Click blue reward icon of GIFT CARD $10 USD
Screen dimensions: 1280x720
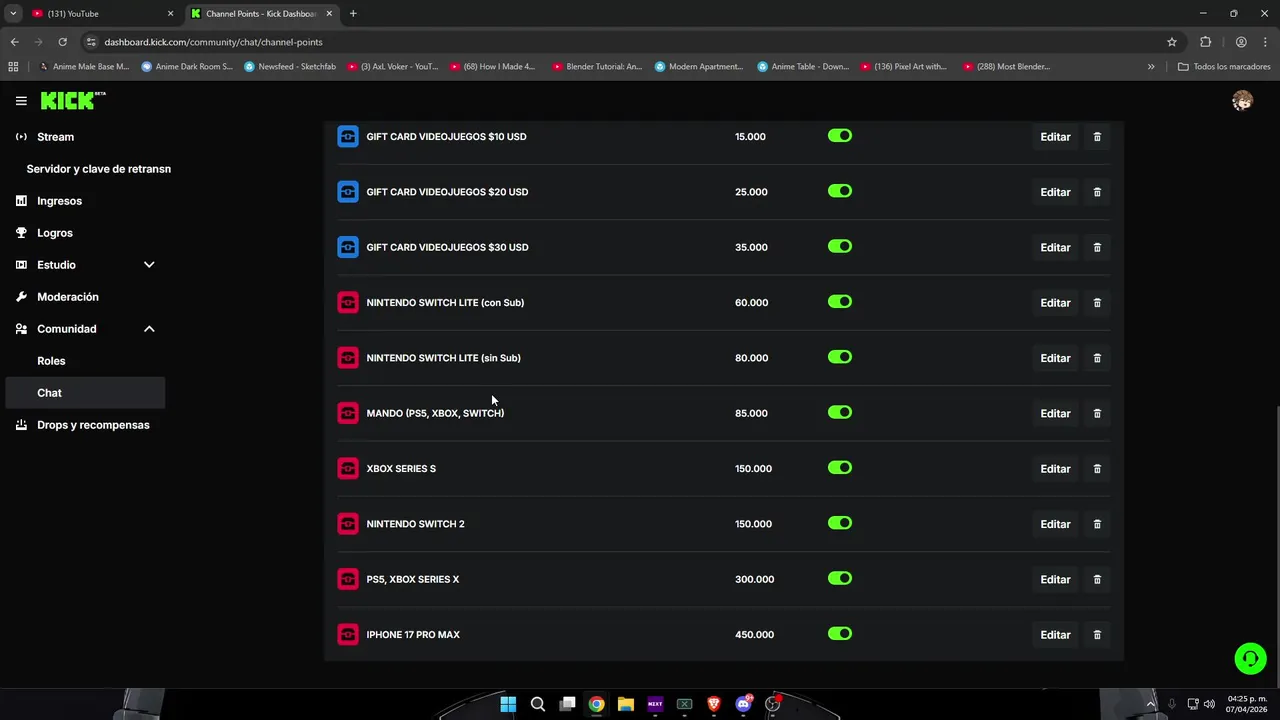point(348,137)
